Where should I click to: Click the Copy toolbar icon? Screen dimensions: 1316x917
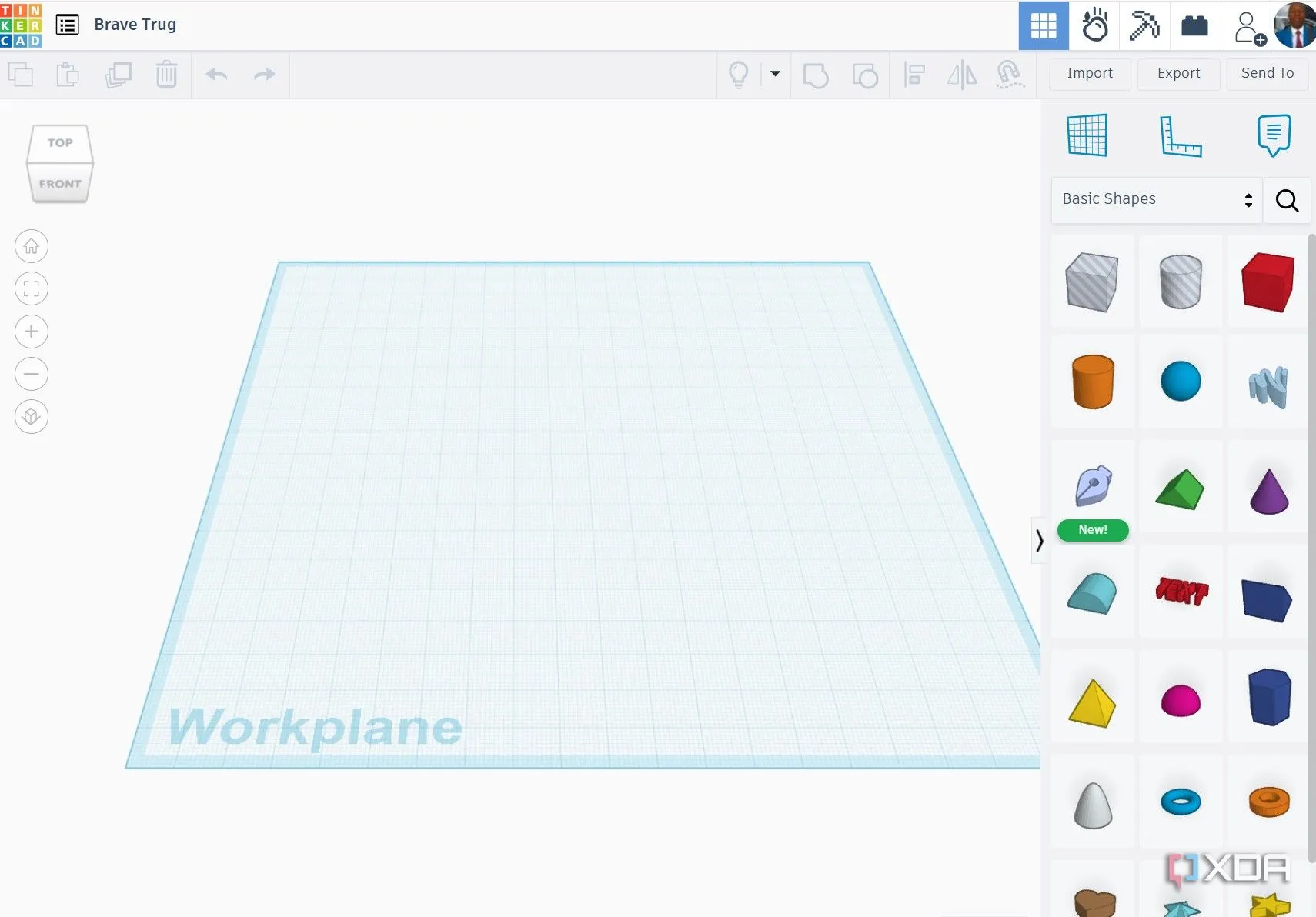[21, 75]
